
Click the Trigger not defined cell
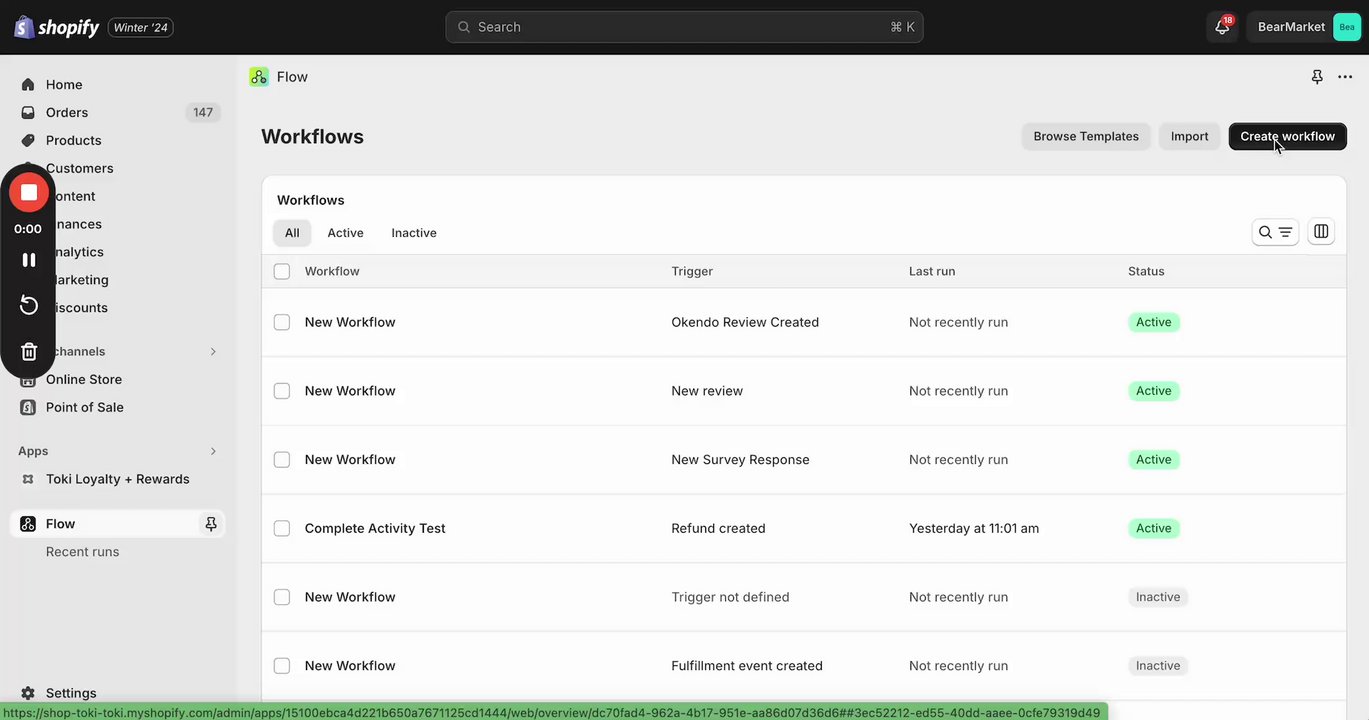730,597
